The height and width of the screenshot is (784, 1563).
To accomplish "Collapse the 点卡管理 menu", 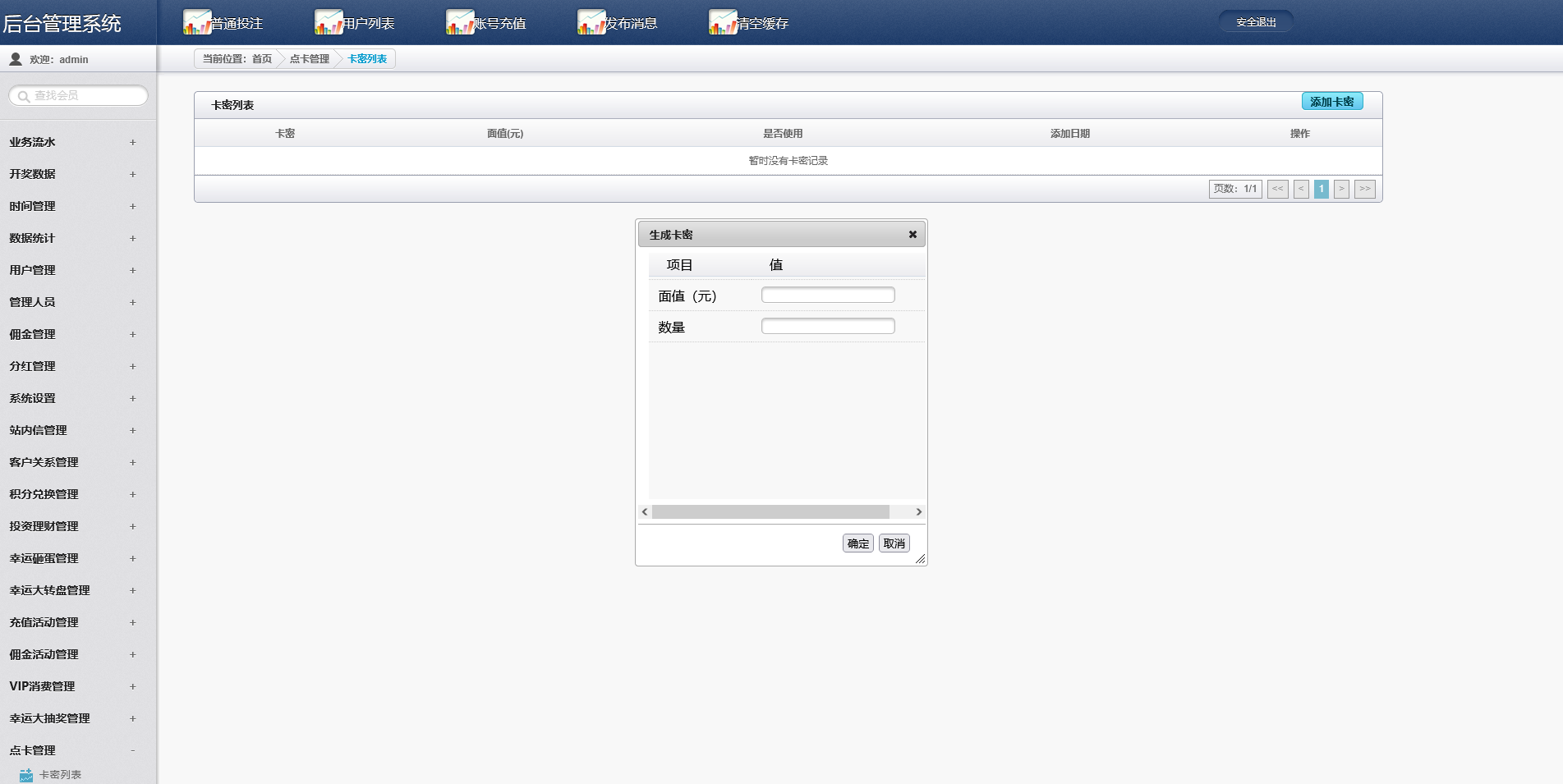I will (132, 750).
